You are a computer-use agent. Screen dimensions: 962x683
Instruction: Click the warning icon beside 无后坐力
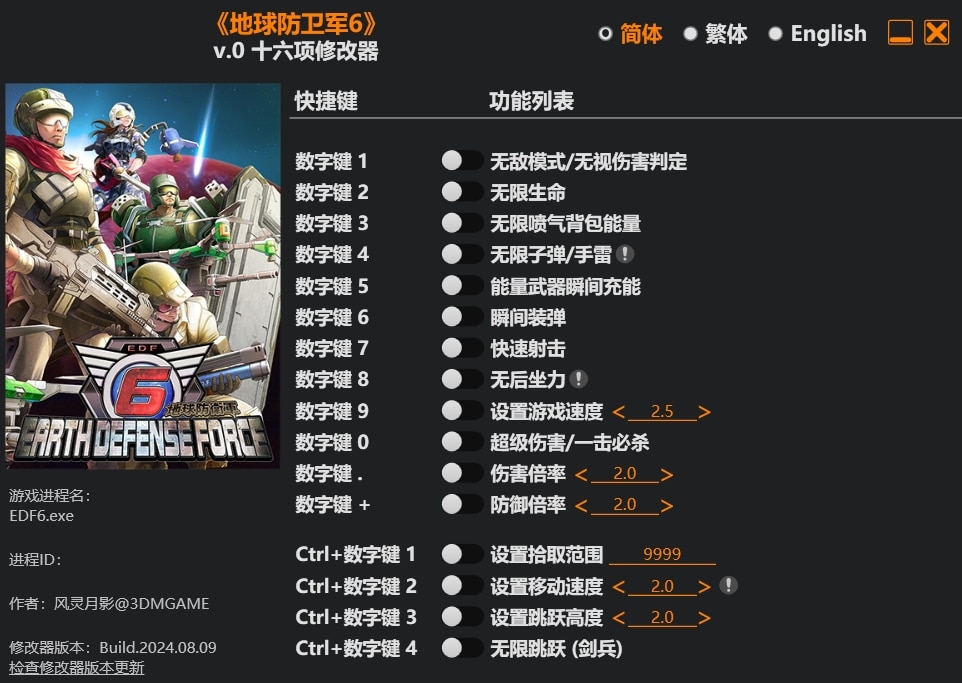578,379
